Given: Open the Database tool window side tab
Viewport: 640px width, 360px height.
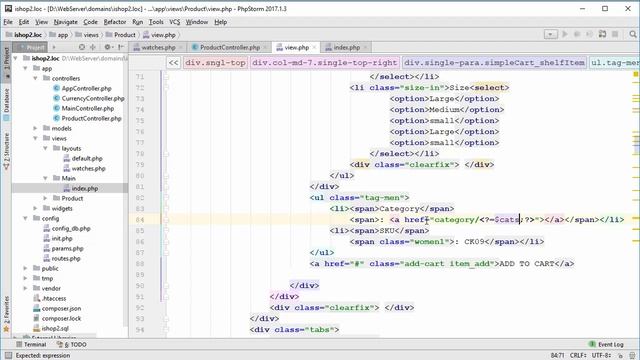Looking at the screenshot, I should coord(6,104).
